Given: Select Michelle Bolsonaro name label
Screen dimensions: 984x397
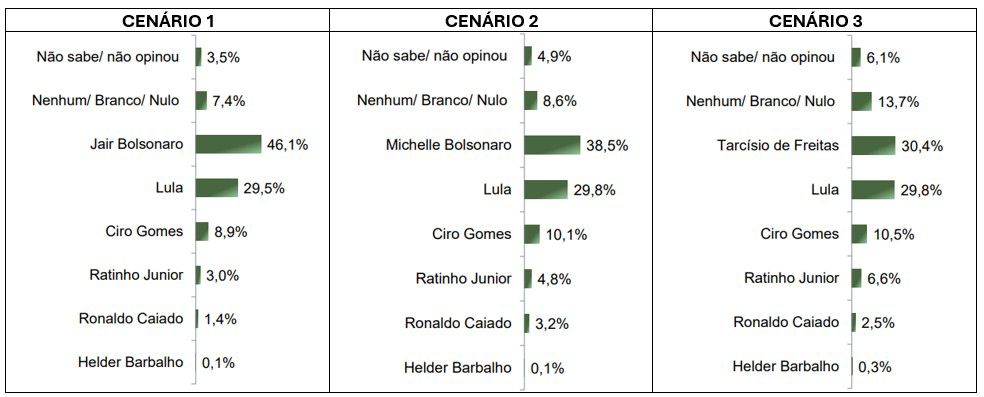Looking at the screenshot, I should 449,145.
